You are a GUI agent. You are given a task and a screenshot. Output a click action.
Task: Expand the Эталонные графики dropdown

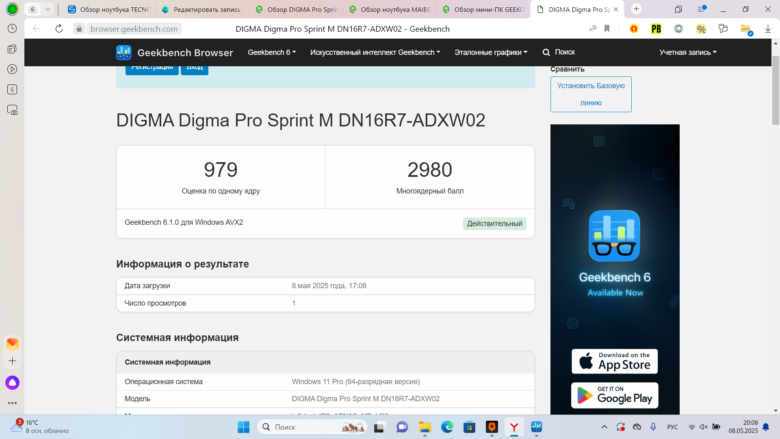[490, 52]
